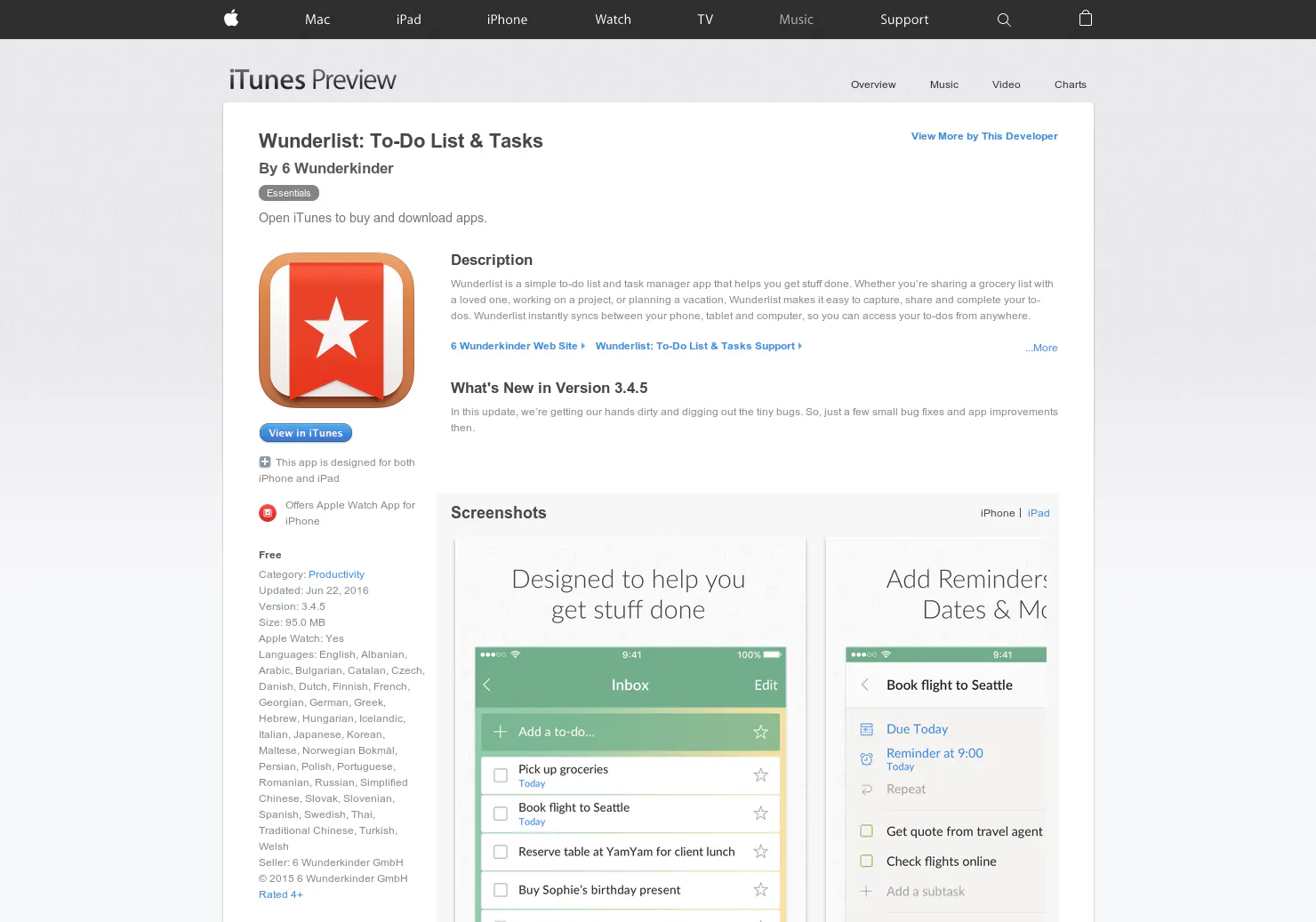The image size is (1316, 922).
Task: Click the Essentials badge
Action: (289, 193)
